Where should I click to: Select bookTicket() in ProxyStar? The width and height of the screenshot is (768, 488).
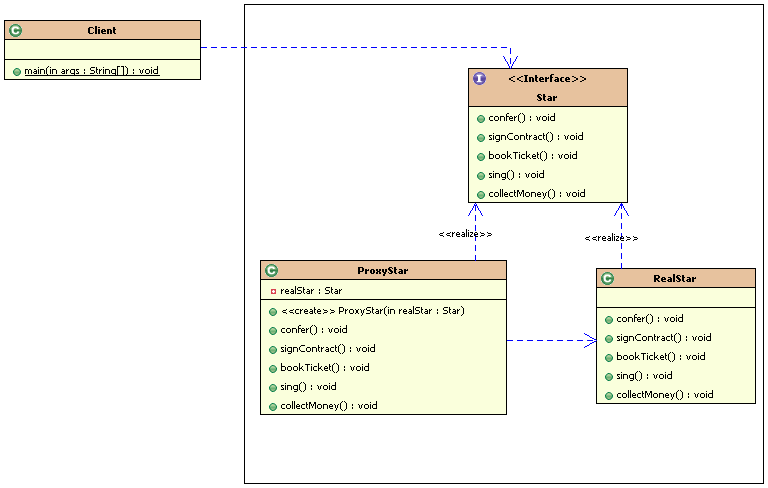(x=325, y=368)
